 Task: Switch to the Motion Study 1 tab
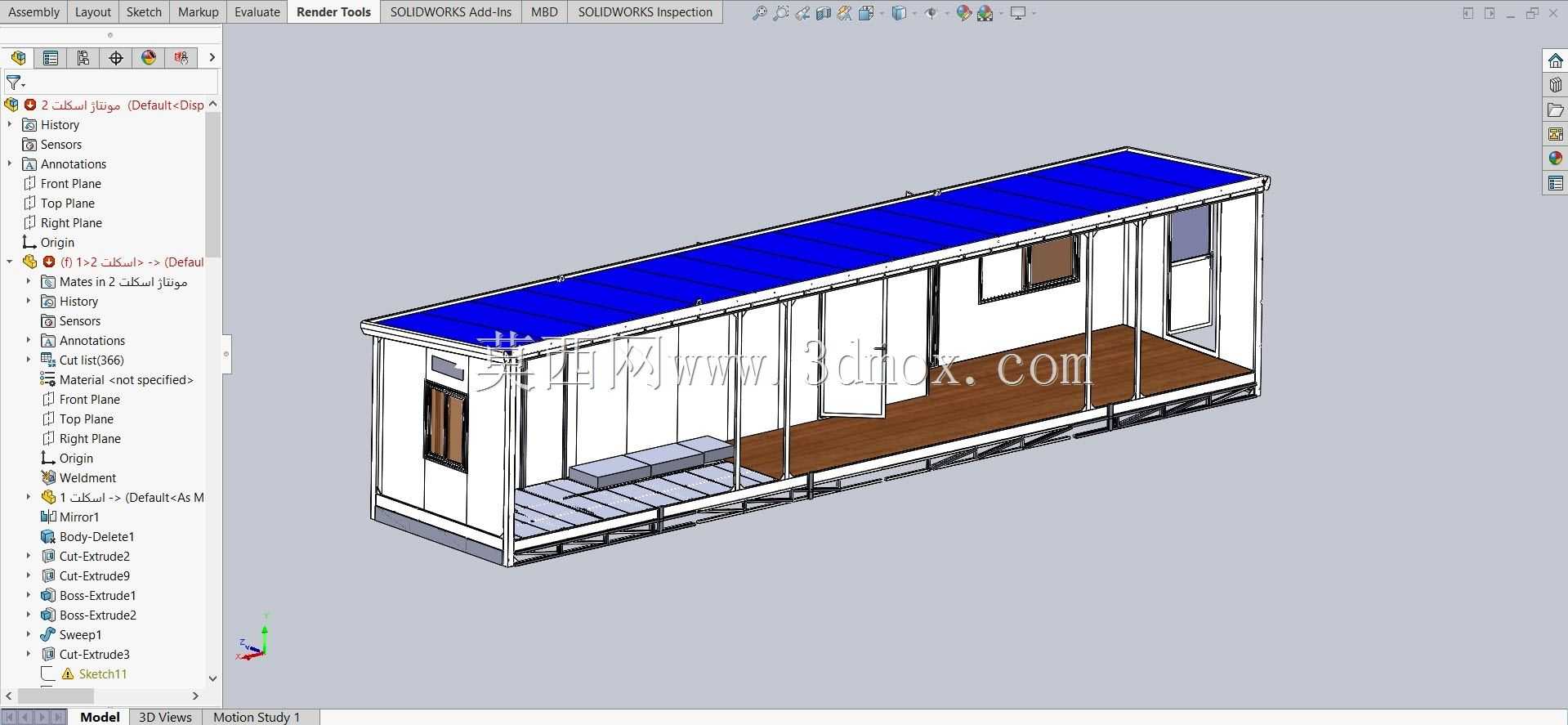click(257, 717)
